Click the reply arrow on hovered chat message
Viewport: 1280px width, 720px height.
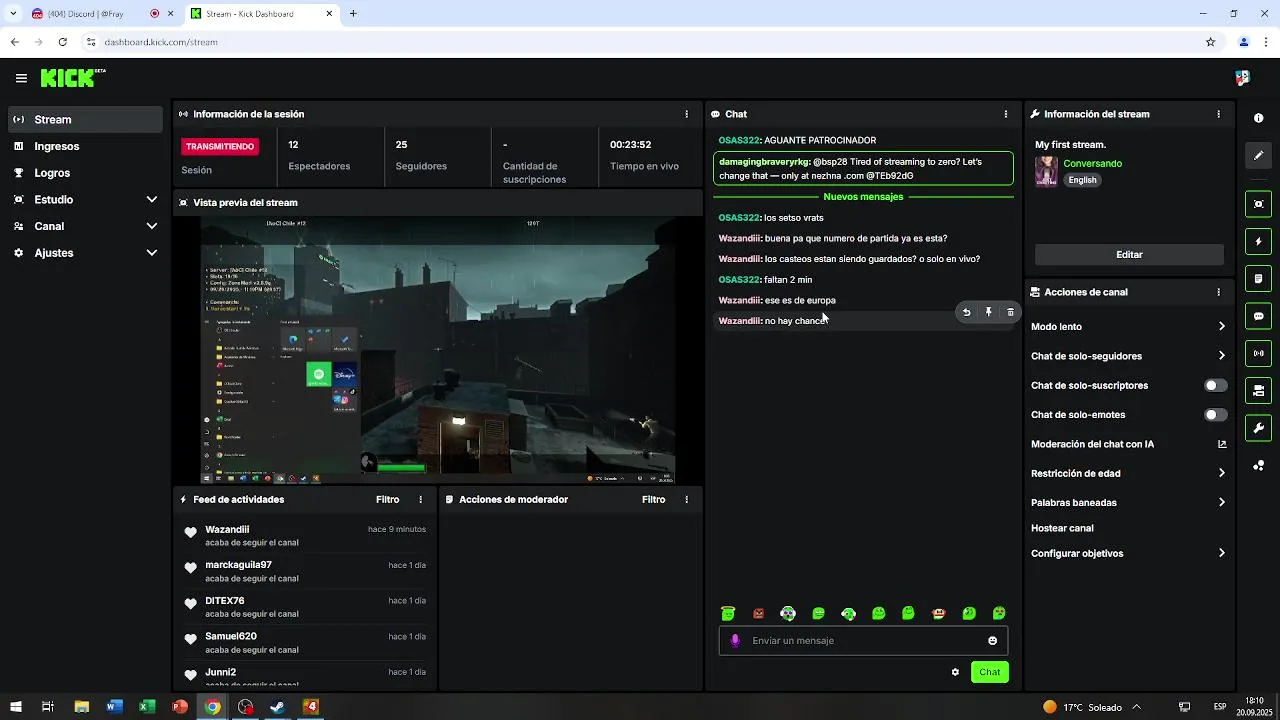point(966,312)
